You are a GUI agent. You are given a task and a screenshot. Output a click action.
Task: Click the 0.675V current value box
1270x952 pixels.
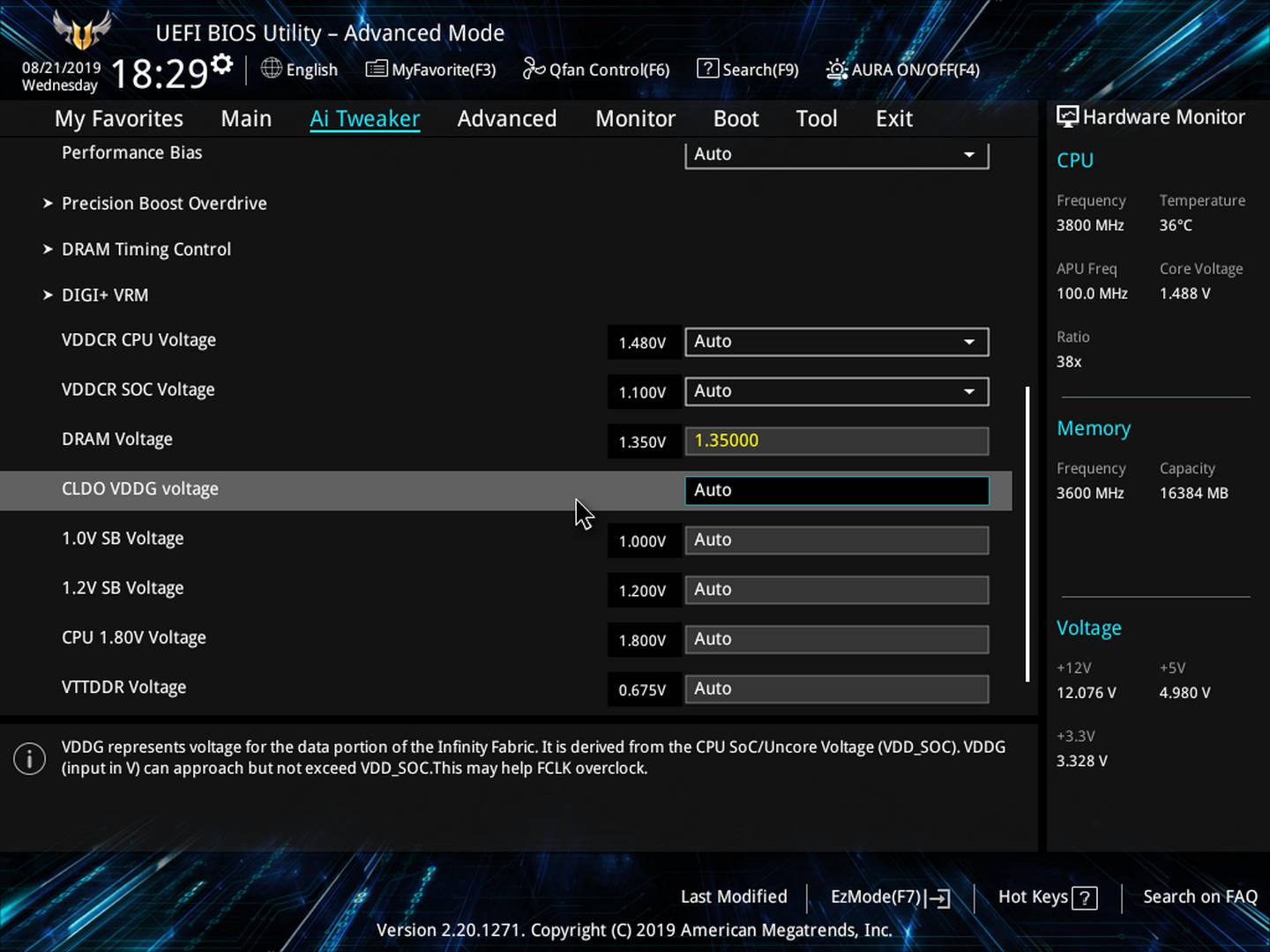[643, 690]
